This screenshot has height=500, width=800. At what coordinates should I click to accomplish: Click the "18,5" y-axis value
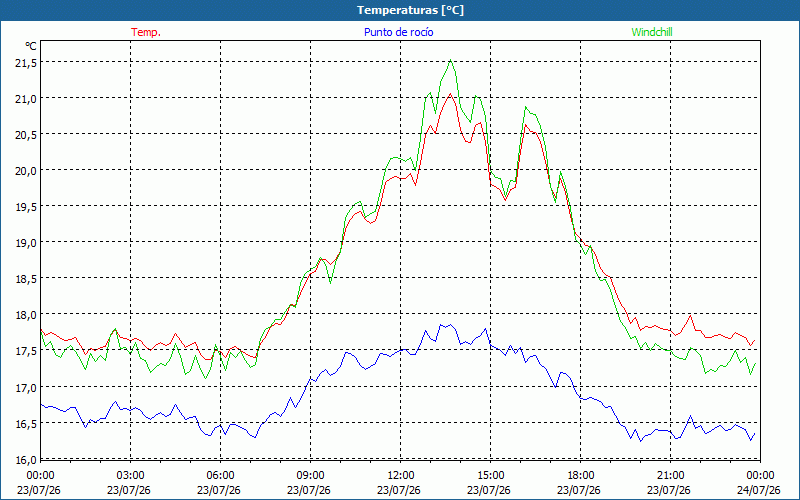pos(28,279)
